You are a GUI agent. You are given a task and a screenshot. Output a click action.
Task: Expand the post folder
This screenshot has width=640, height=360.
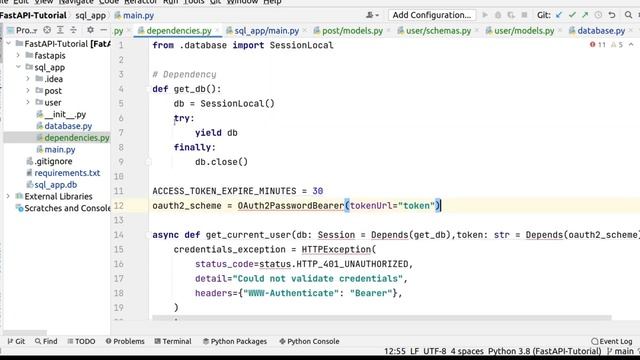(x=28, y=91)
